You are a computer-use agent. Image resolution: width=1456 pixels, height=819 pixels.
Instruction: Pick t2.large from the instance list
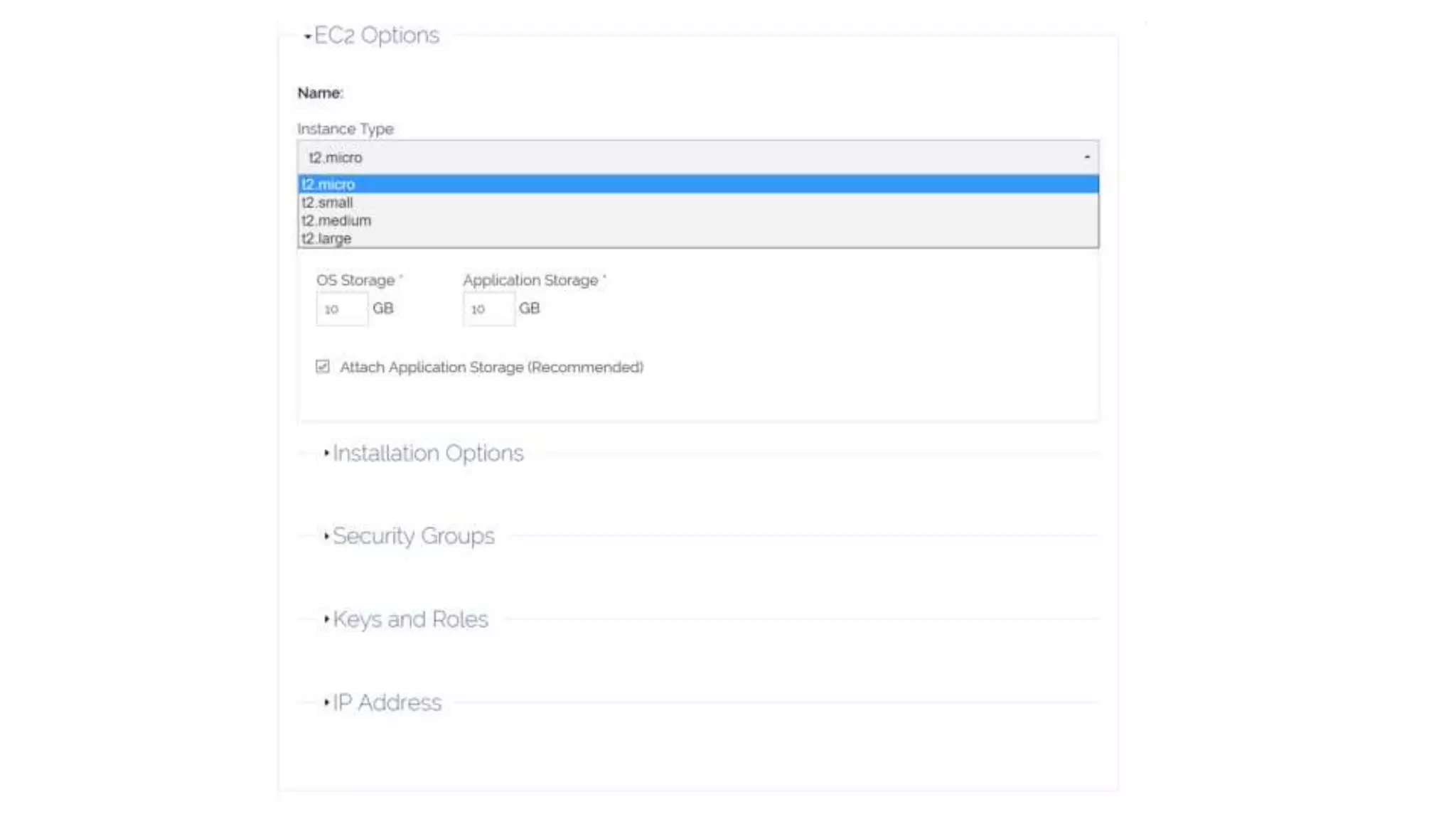(327, 239)
